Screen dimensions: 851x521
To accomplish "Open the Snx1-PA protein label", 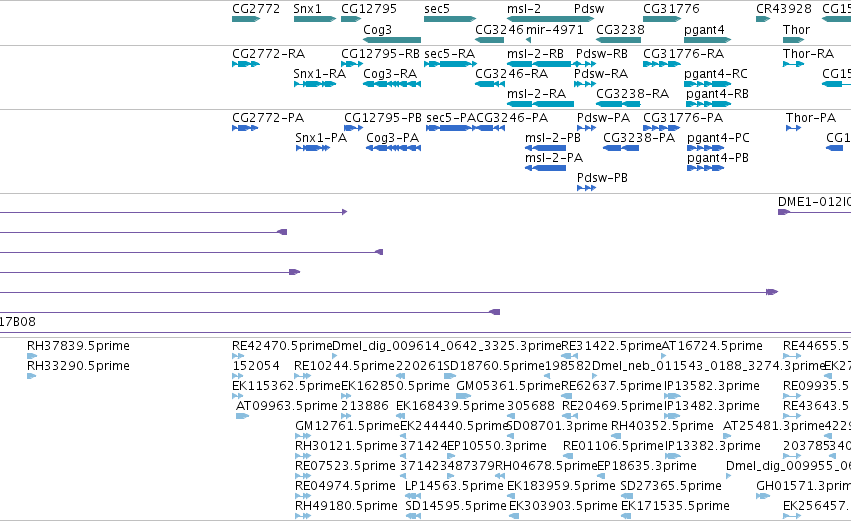I will coord(321,138).
